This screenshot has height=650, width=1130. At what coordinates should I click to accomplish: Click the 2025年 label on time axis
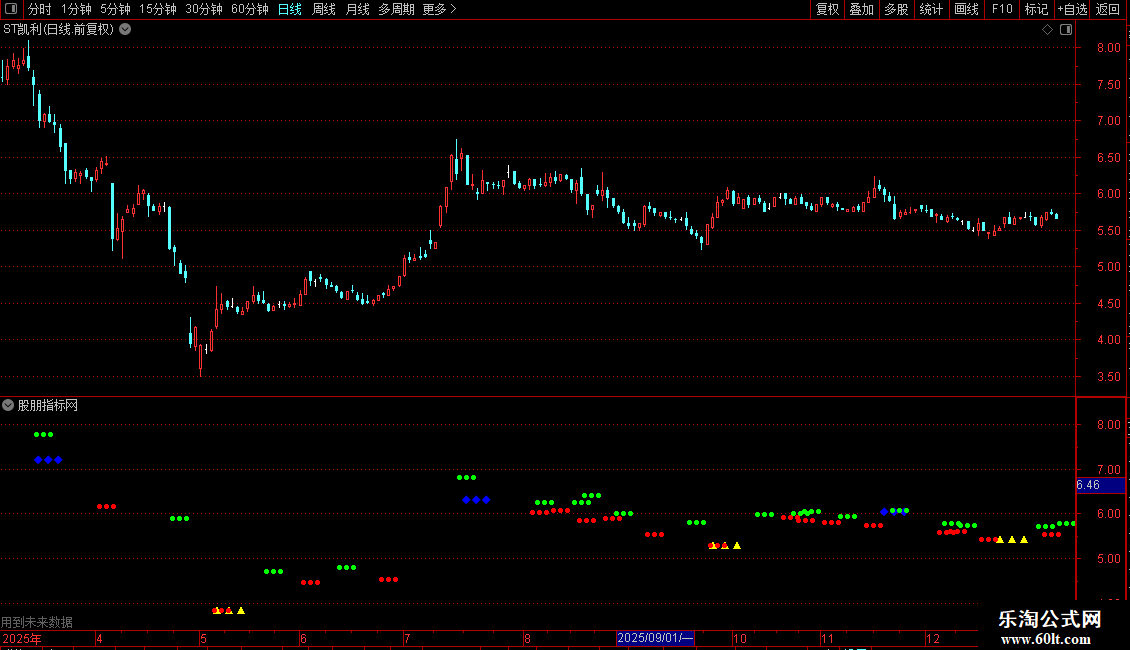[x=22, y=638]
